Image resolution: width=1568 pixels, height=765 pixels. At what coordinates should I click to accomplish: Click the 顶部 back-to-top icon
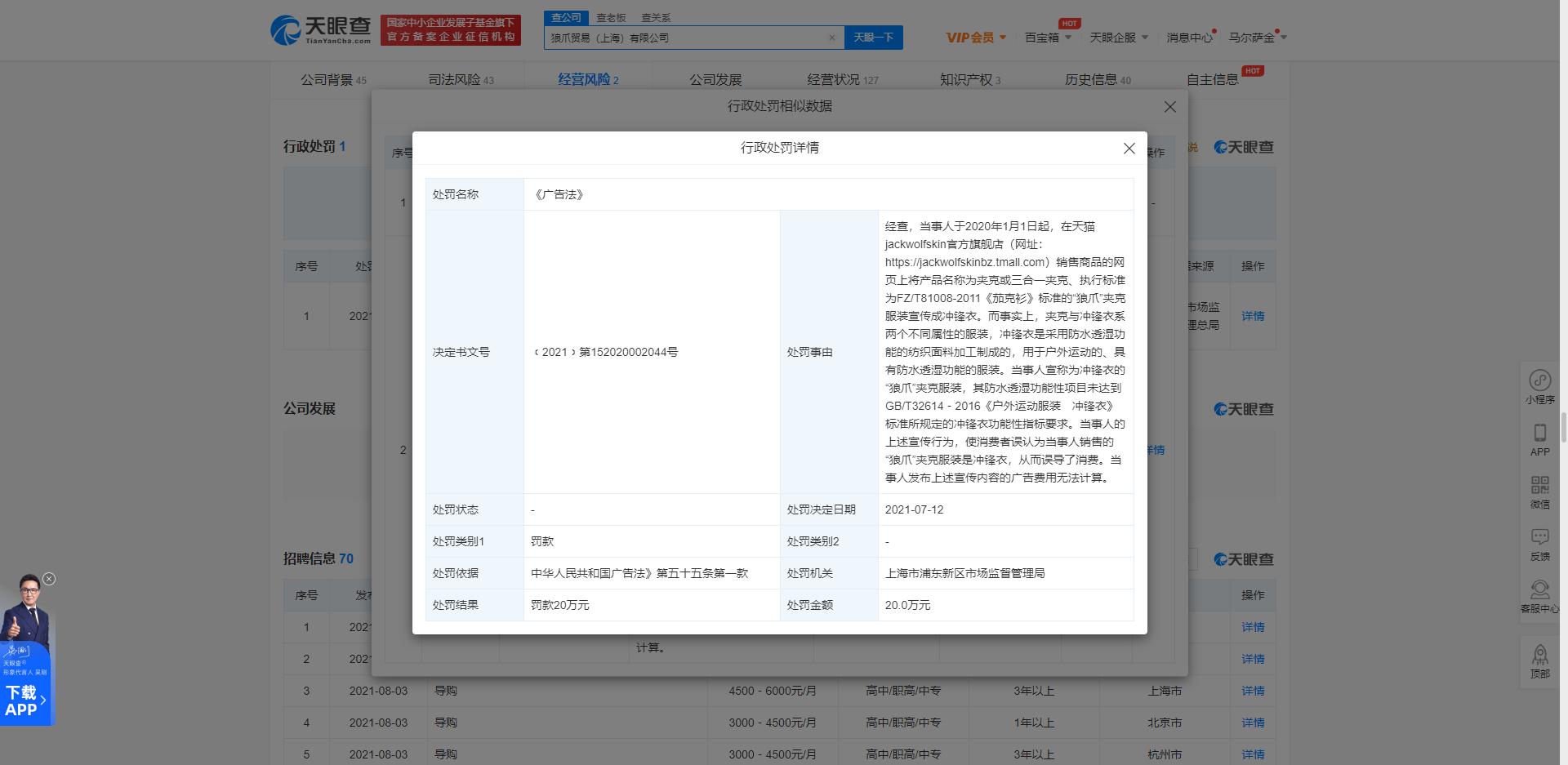pyautogui.click(x=1540, y=661)
